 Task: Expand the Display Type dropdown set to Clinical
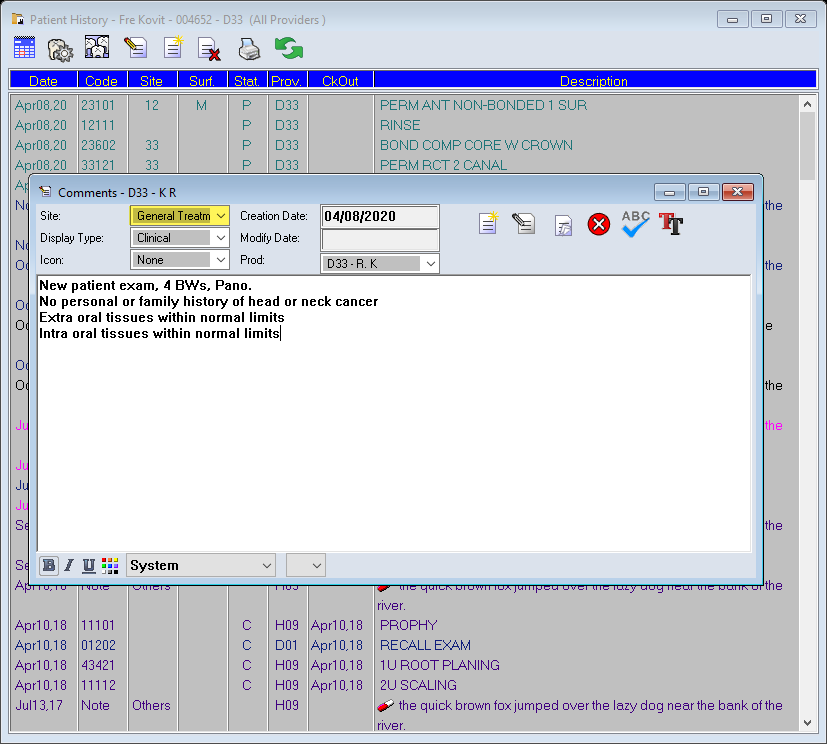pyautogui.click(x=180, y=238)
